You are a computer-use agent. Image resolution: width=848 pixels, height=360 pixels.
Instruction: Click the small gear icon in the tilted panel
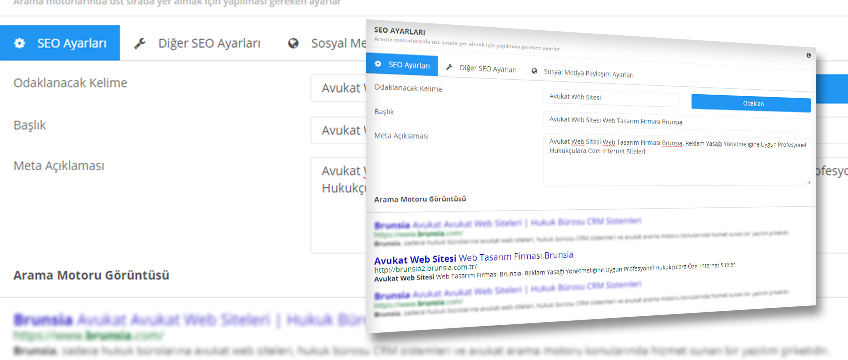378,64
